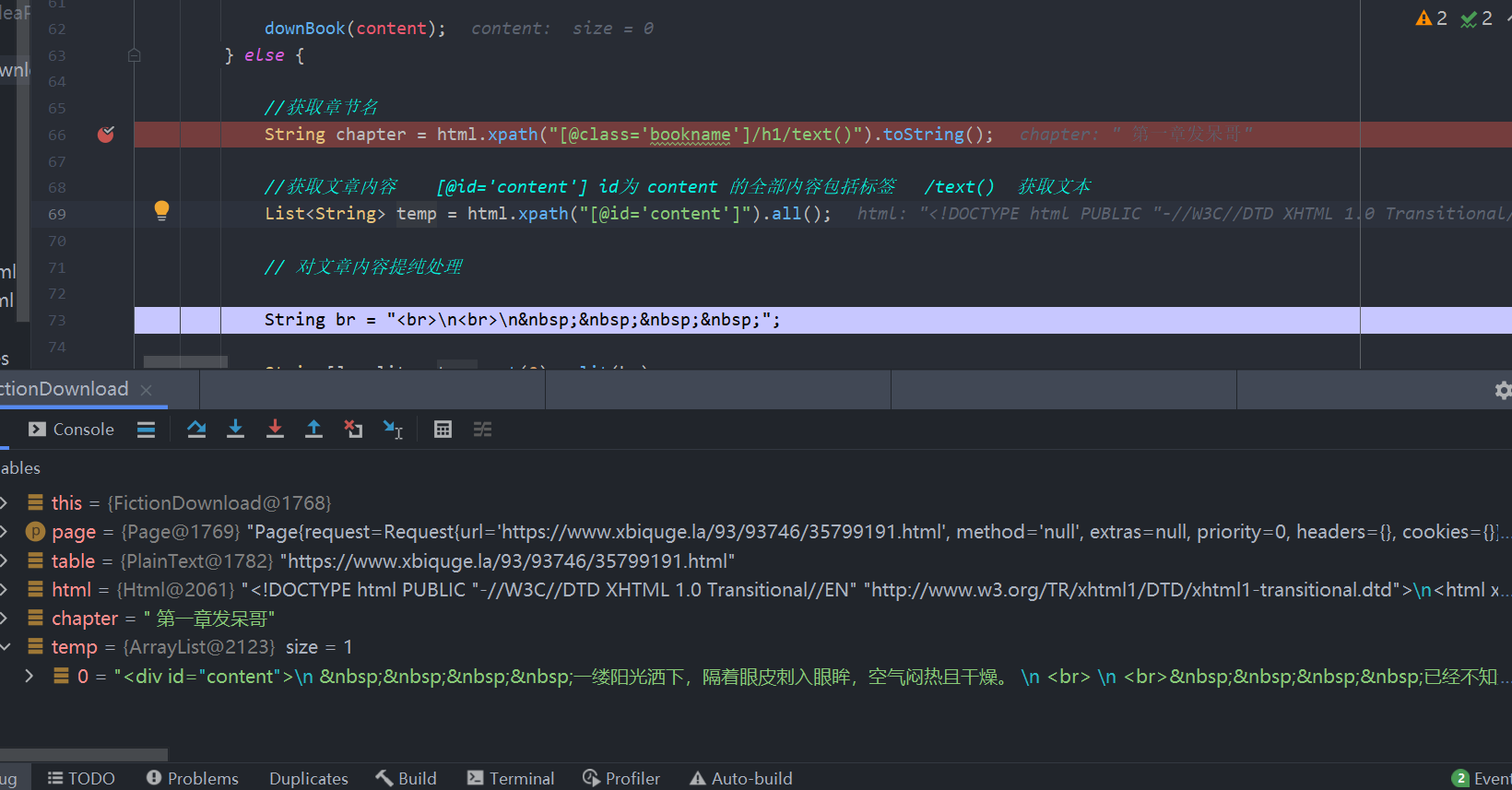Open the Problems tool window
This screenshot has width=1512, height=790.
point(192,779)
